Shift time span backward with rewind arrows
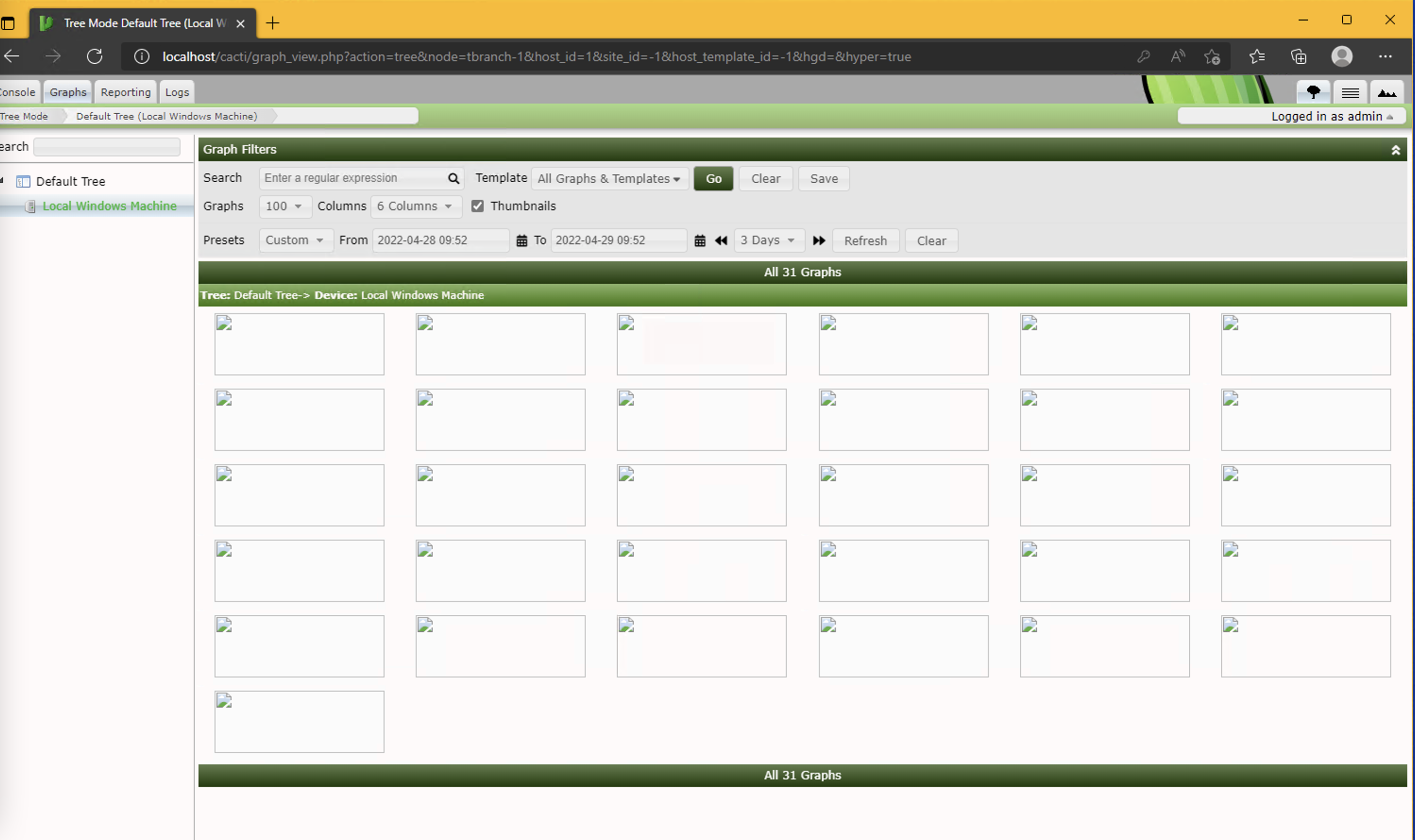Screen dimensions: 1415x840 click(x=721, y=240)
